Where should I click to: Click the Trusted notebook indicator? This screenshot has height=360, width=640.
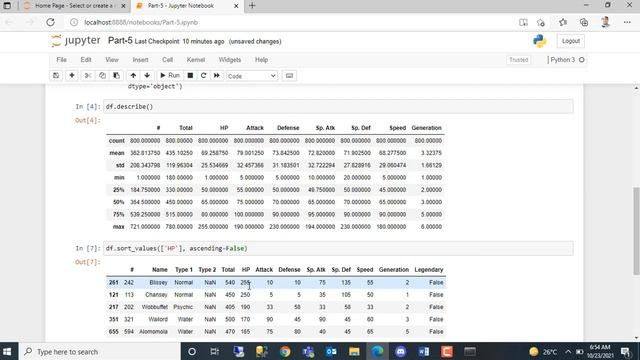pyautogui.click(x=518, y=60)
